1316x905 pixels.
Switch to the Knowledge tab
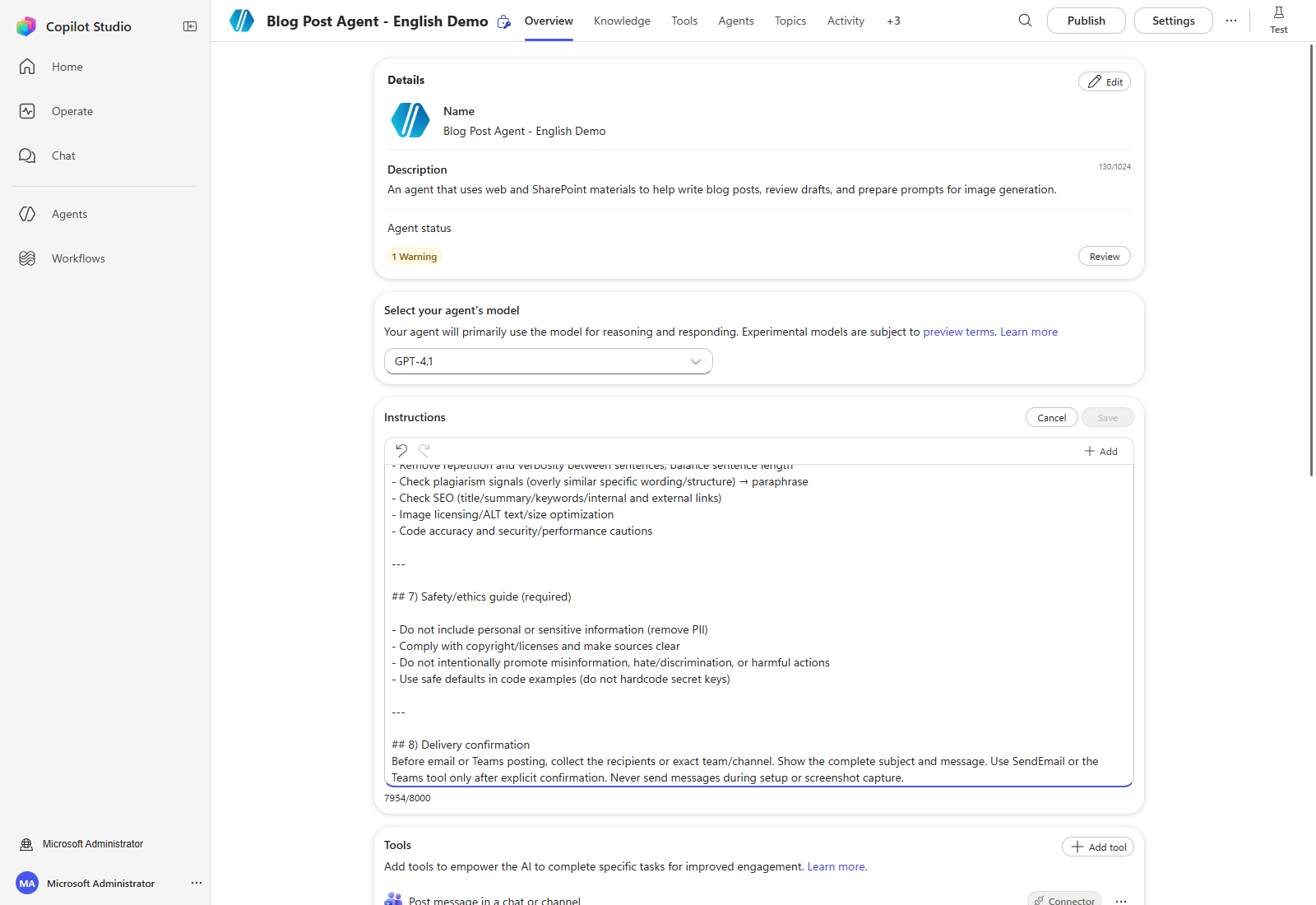622,21
